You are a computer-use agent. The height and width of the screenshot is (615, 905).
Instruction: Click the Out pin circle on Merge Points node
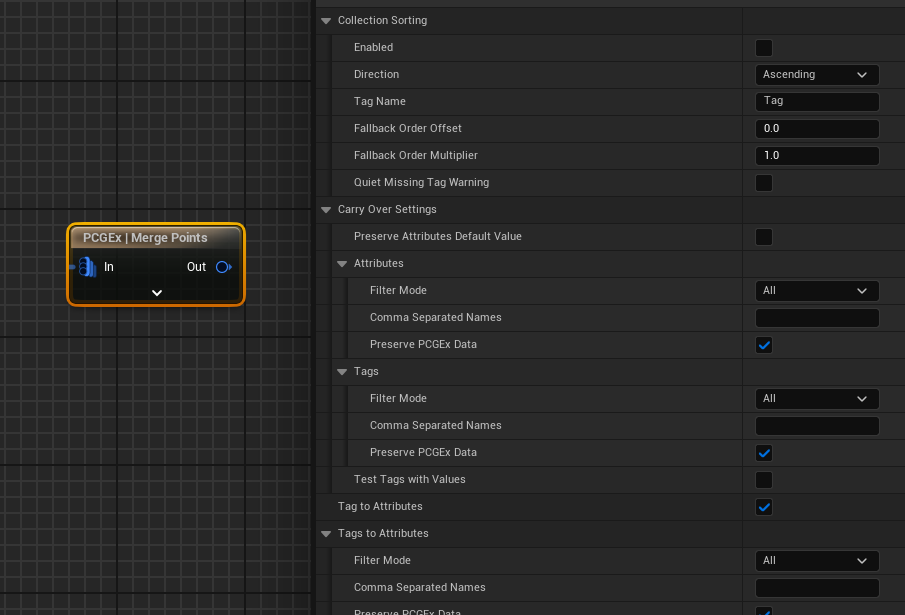click(x=223, y=267)
